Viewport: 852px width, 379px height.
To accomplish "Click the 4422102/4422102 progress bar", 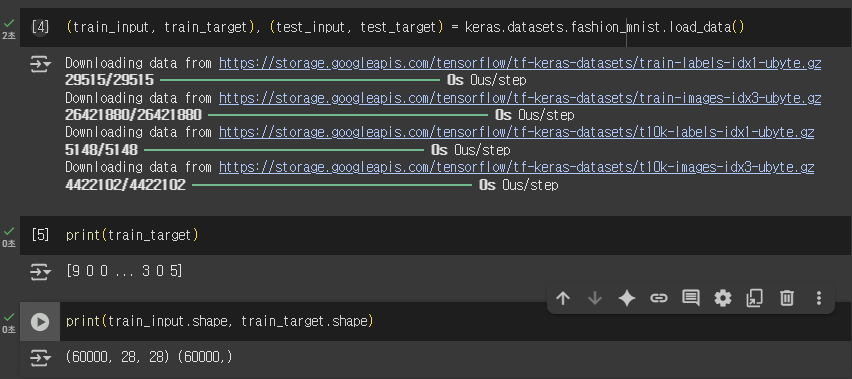I will (332, 185).
